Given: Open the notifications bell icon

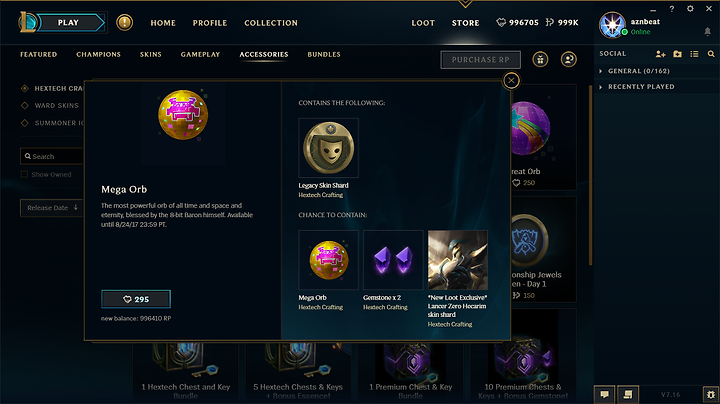Looking at the screenshot, I should [708, 31].
